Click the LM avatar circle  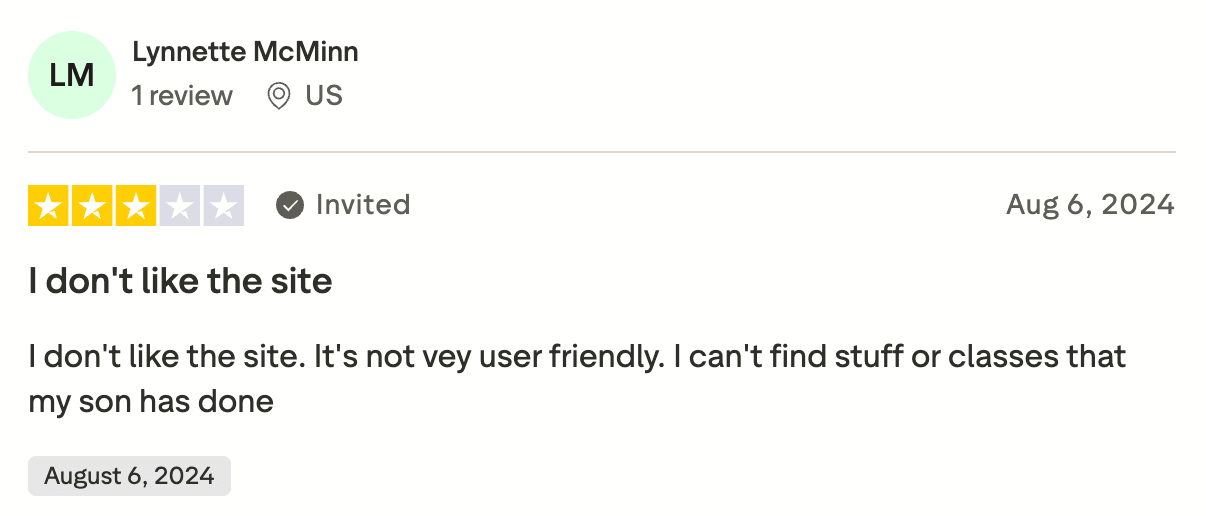point(72,75)
